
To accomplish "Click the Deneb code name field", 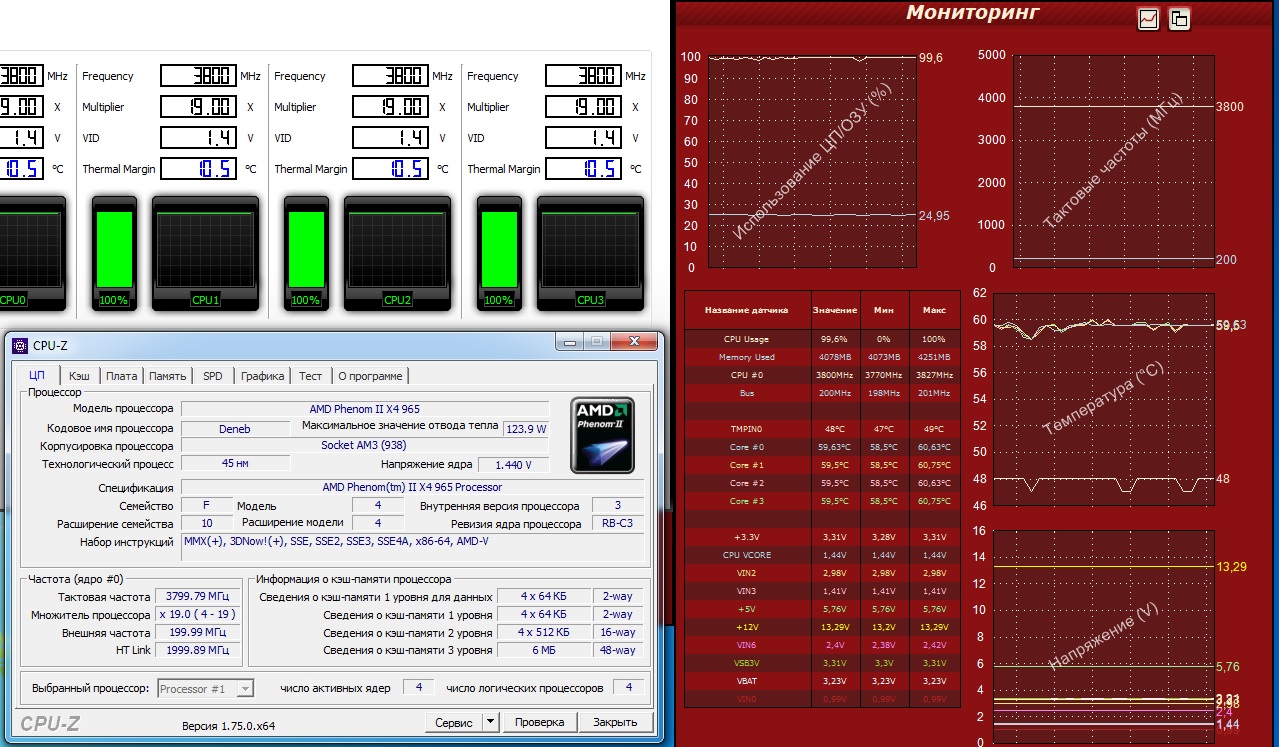I will (x=235, y=429).
